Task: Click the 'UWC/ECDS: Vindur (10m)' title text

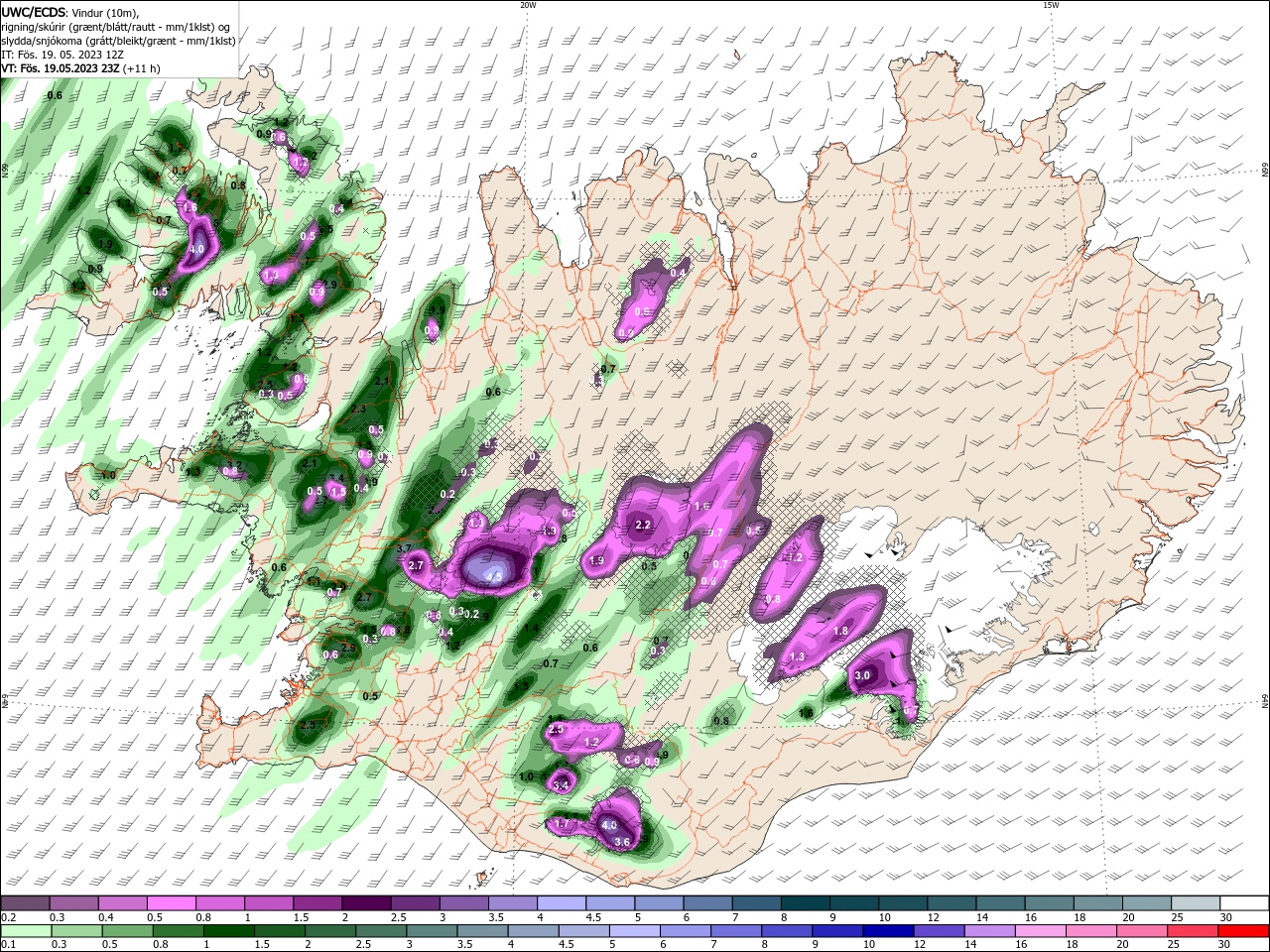Action: point(70,12)
